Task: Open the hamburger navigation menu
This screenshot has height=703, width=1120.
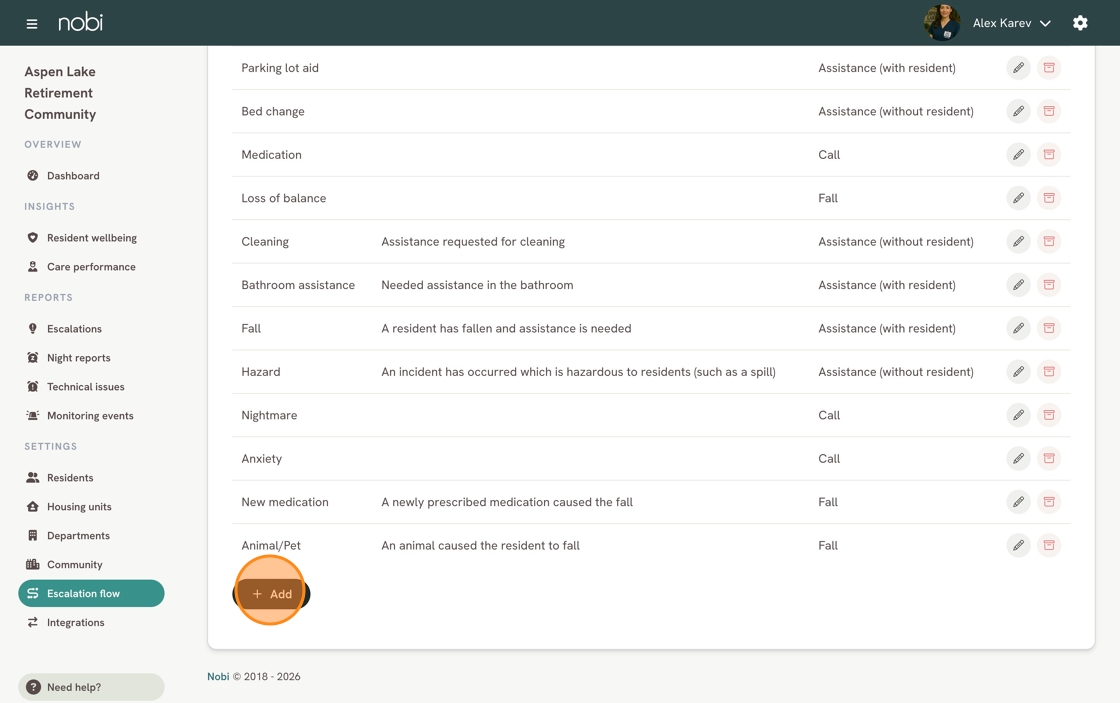Action: [31, 24]
